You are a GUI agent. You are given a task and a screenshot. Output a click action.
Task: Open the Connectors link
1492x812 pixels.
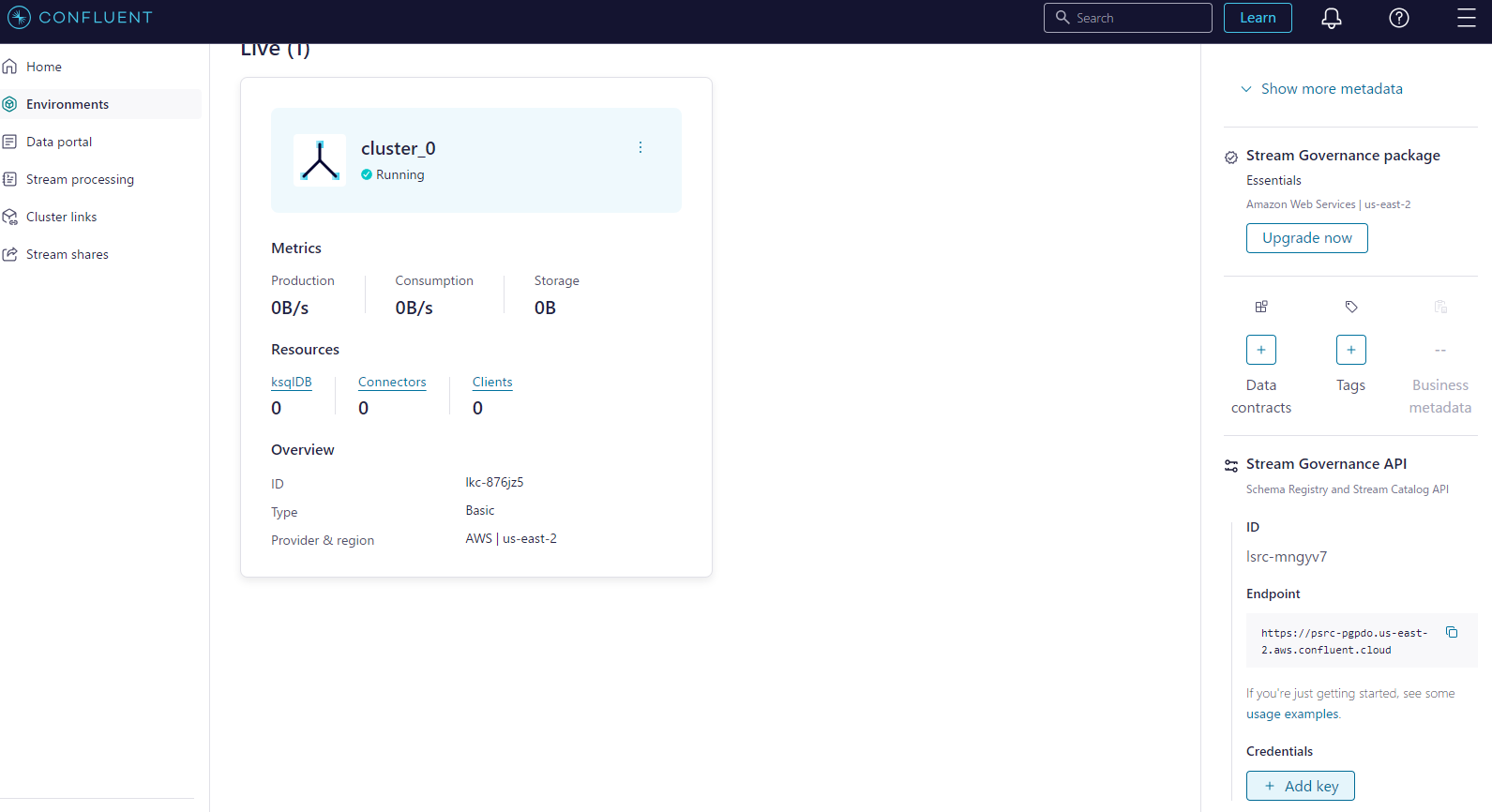tap(392, 382)
